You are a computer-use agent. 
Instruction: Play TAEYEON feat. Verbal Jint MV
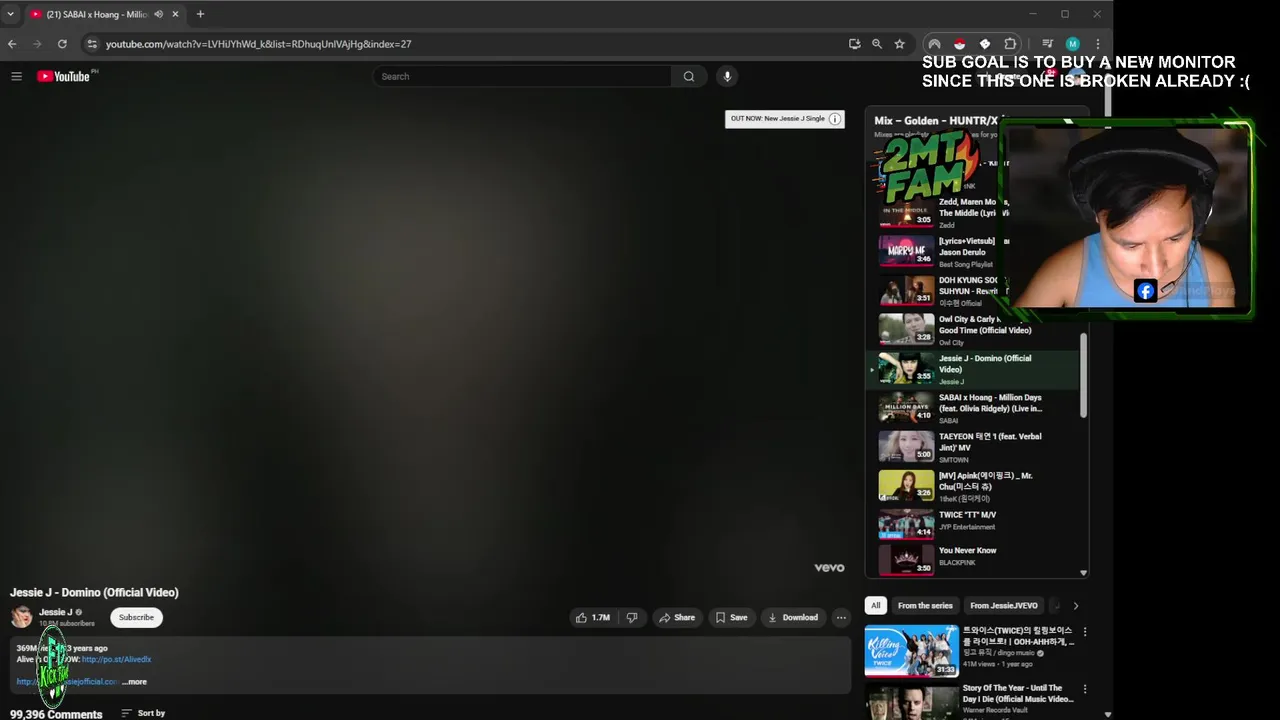point(972,447)
